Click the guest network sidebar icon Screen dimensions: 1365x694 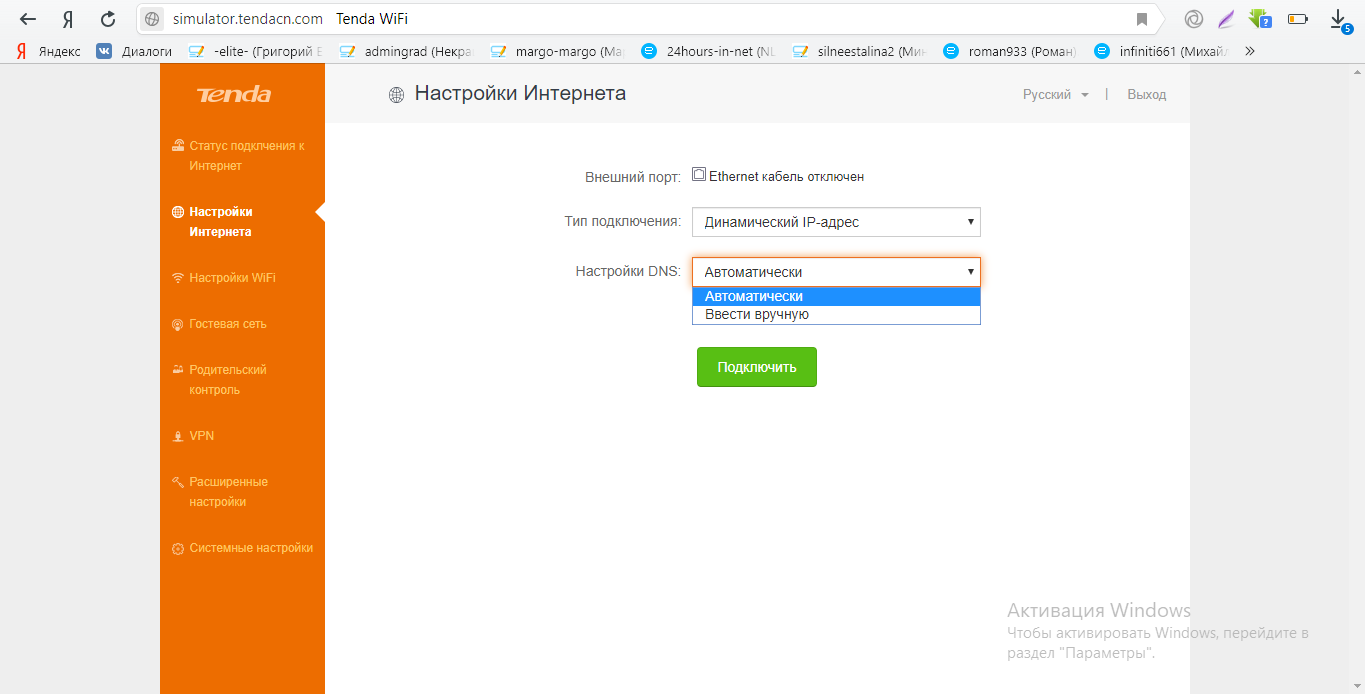tap(178, 324)
